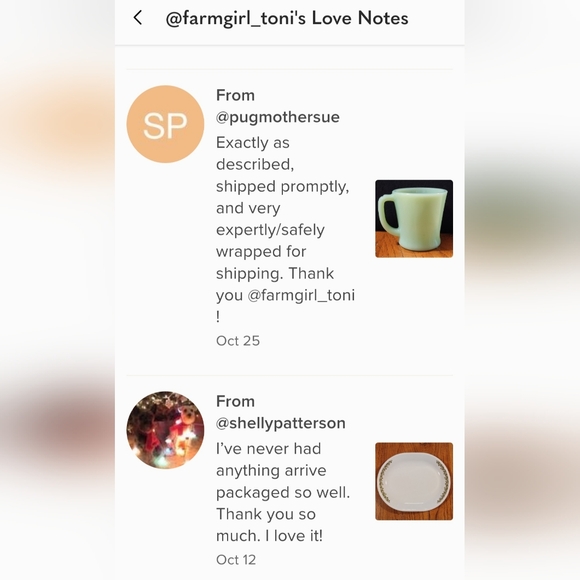The image size is (580, 580).
Task: Tap the 'From' label above pugmothersue
Action: pos(235,95)
